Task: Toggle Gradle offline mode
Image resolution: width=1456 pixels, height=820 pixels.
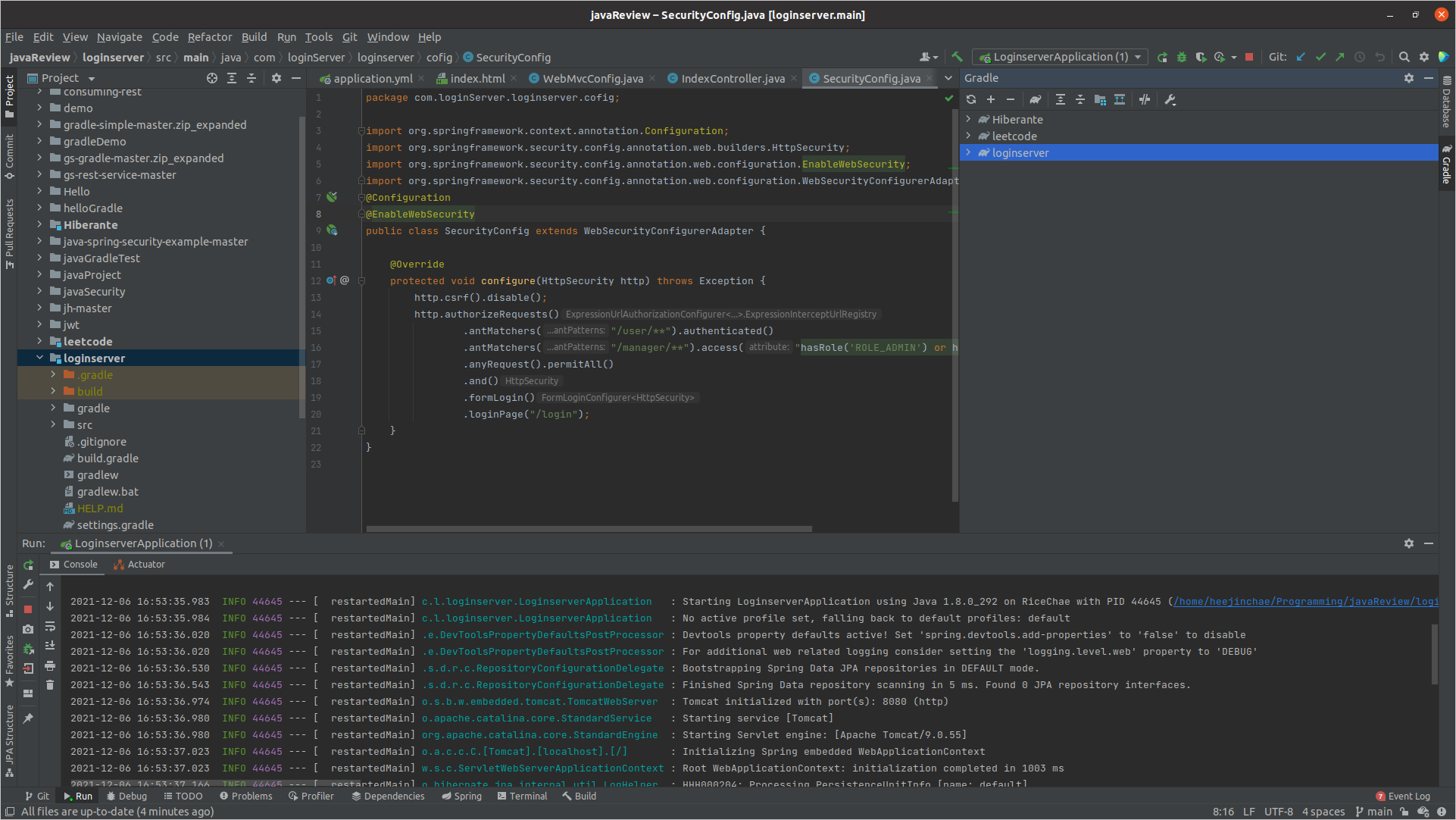Action: click(1145, 99)
